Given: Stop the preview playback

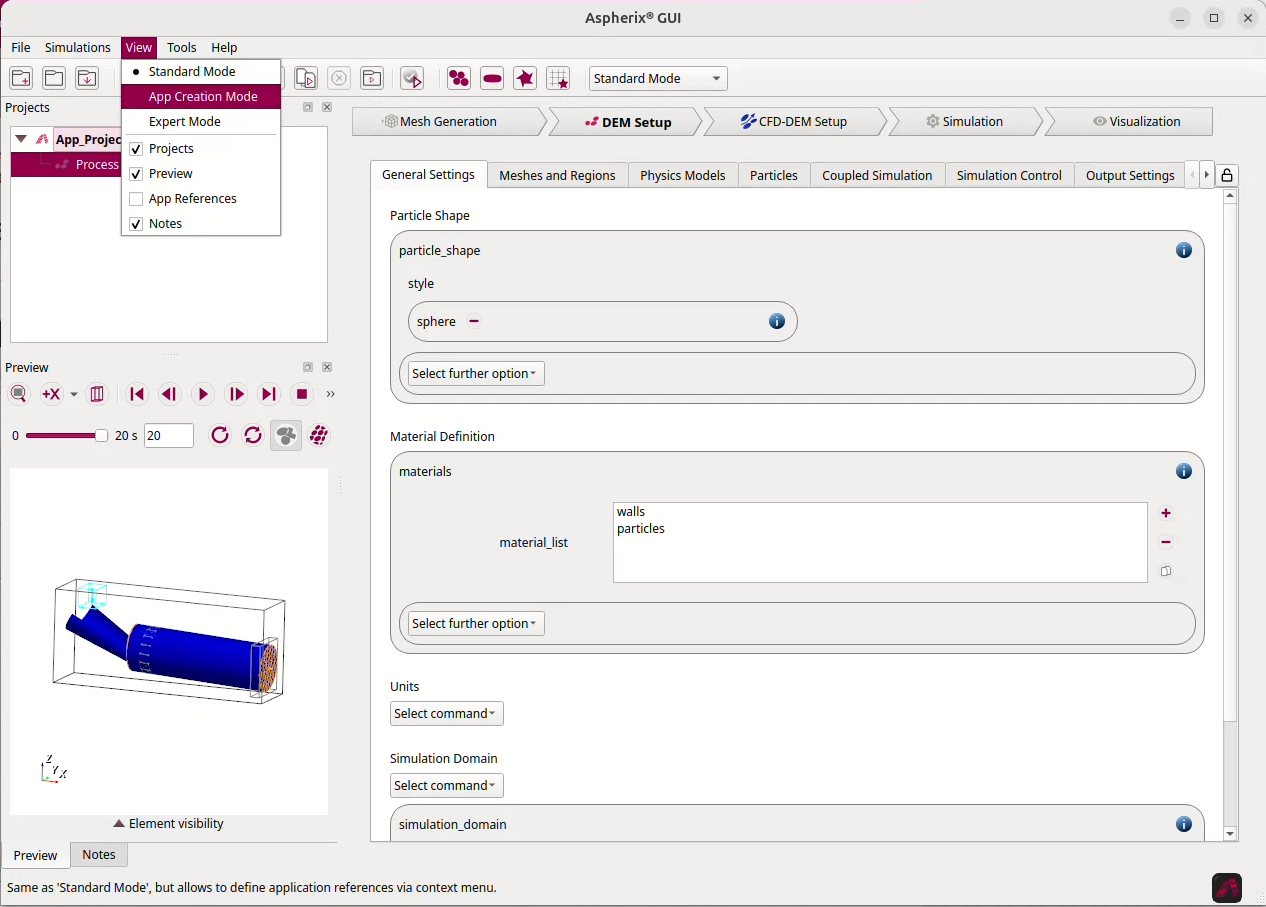Looking at the screenshot, I should tap(302, 394).
